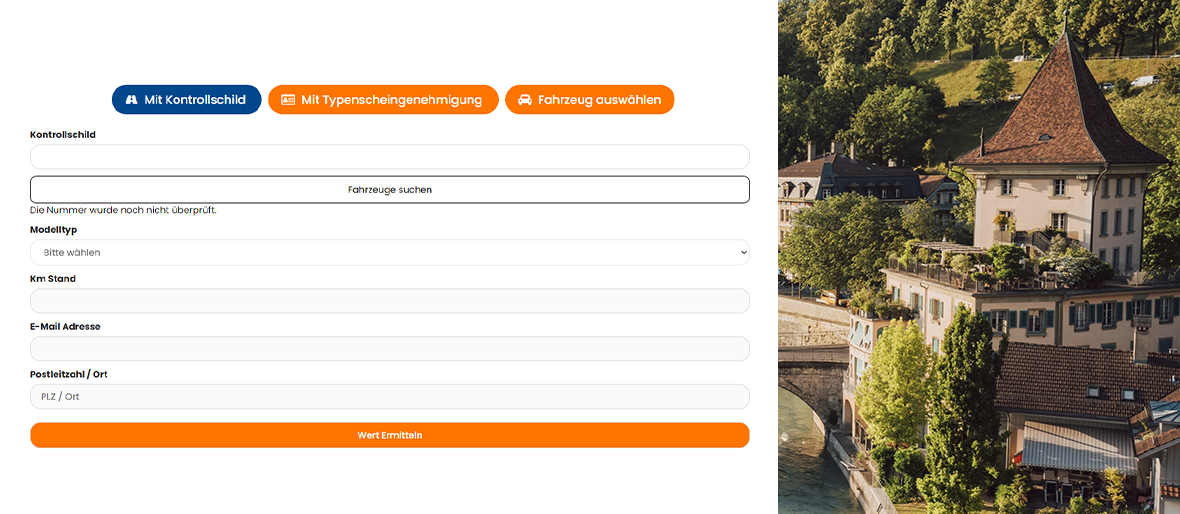The width and height of the screenshot is (1180, 514).
Task: Click the ID card icon on Typenscheingenehmigung
Action: [x=287, y=100]
